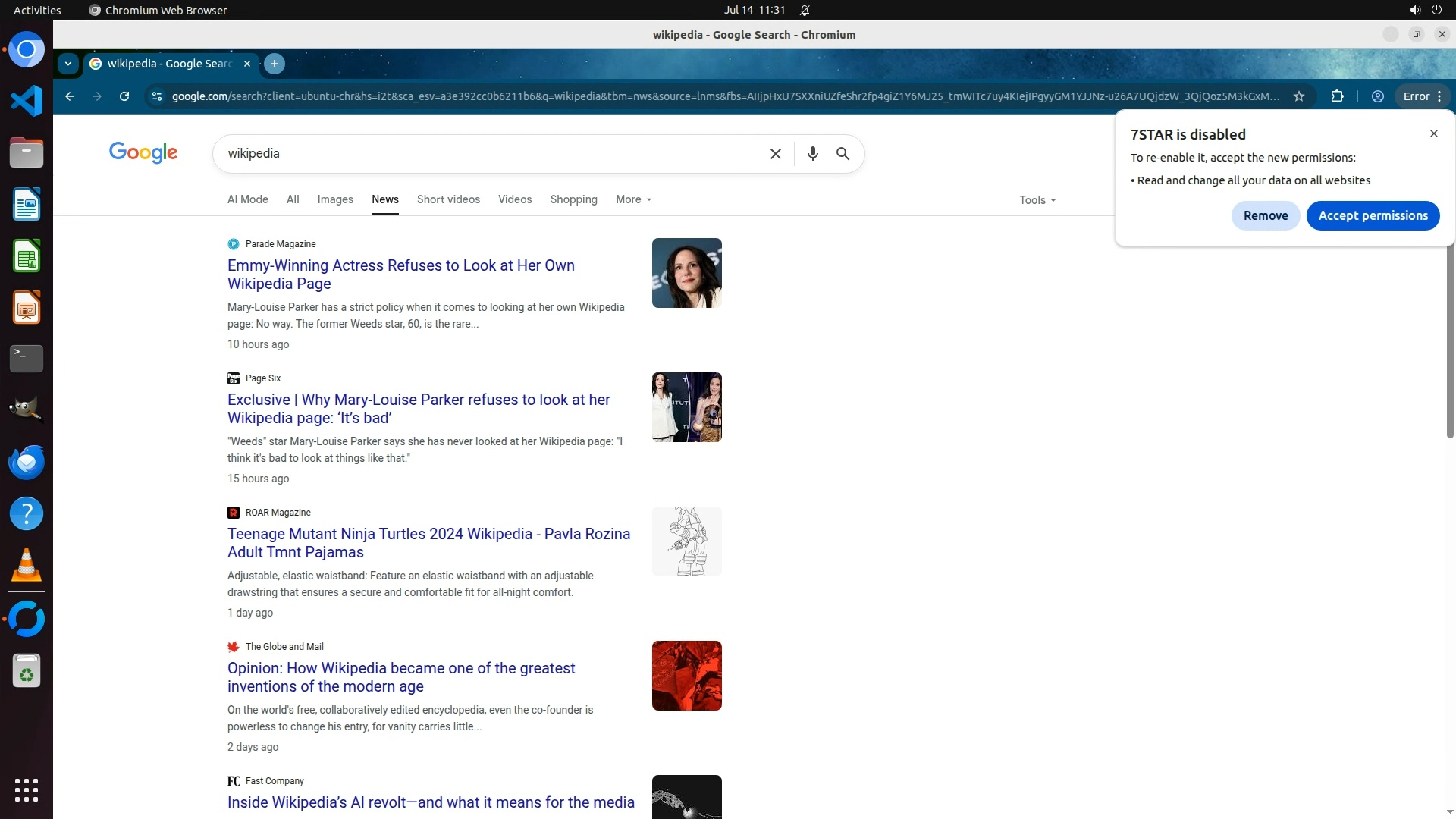Click the Accept permissions button

pos(1373,215)
